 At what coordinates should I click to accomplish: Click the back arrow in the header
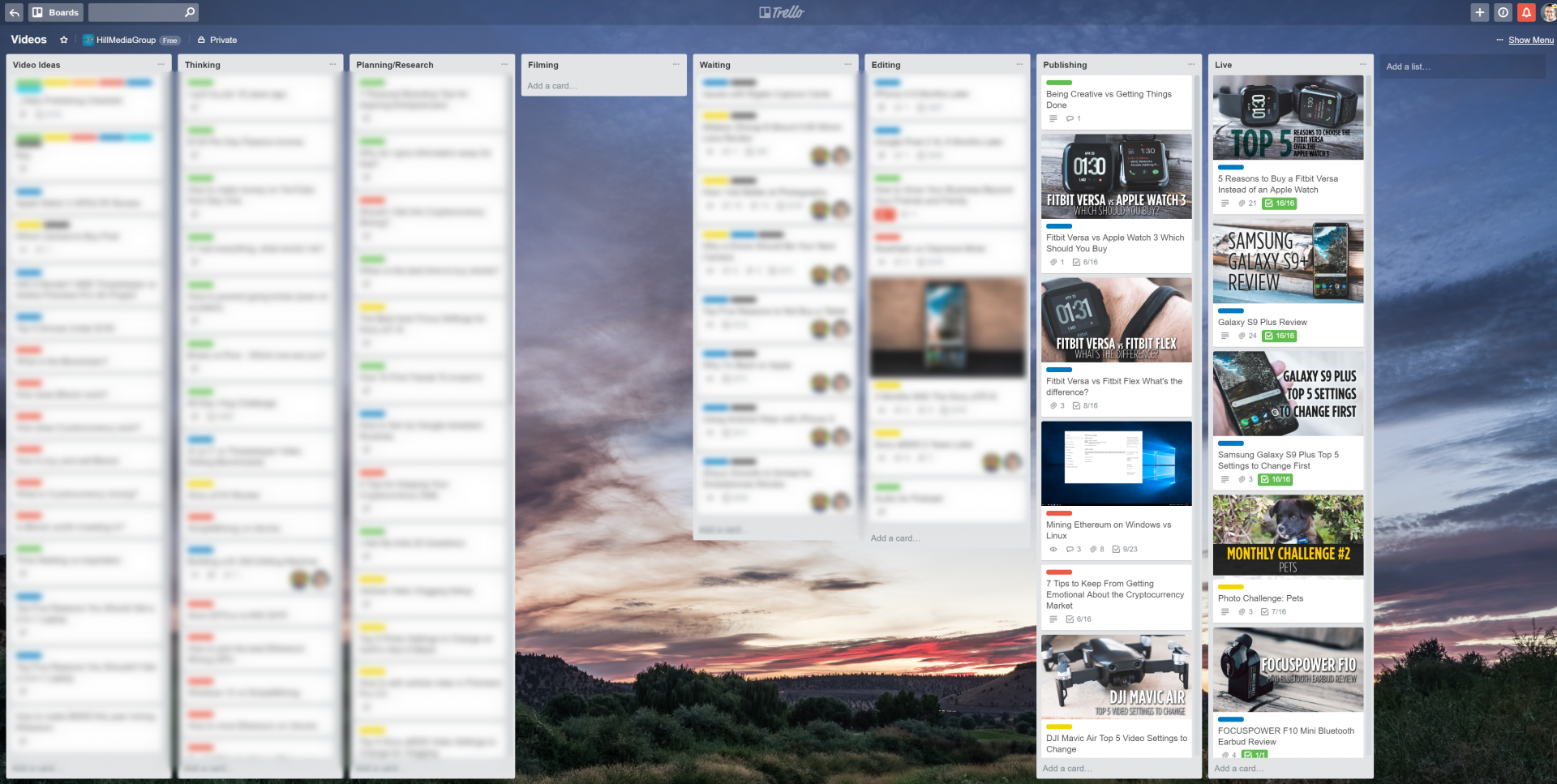14,12
